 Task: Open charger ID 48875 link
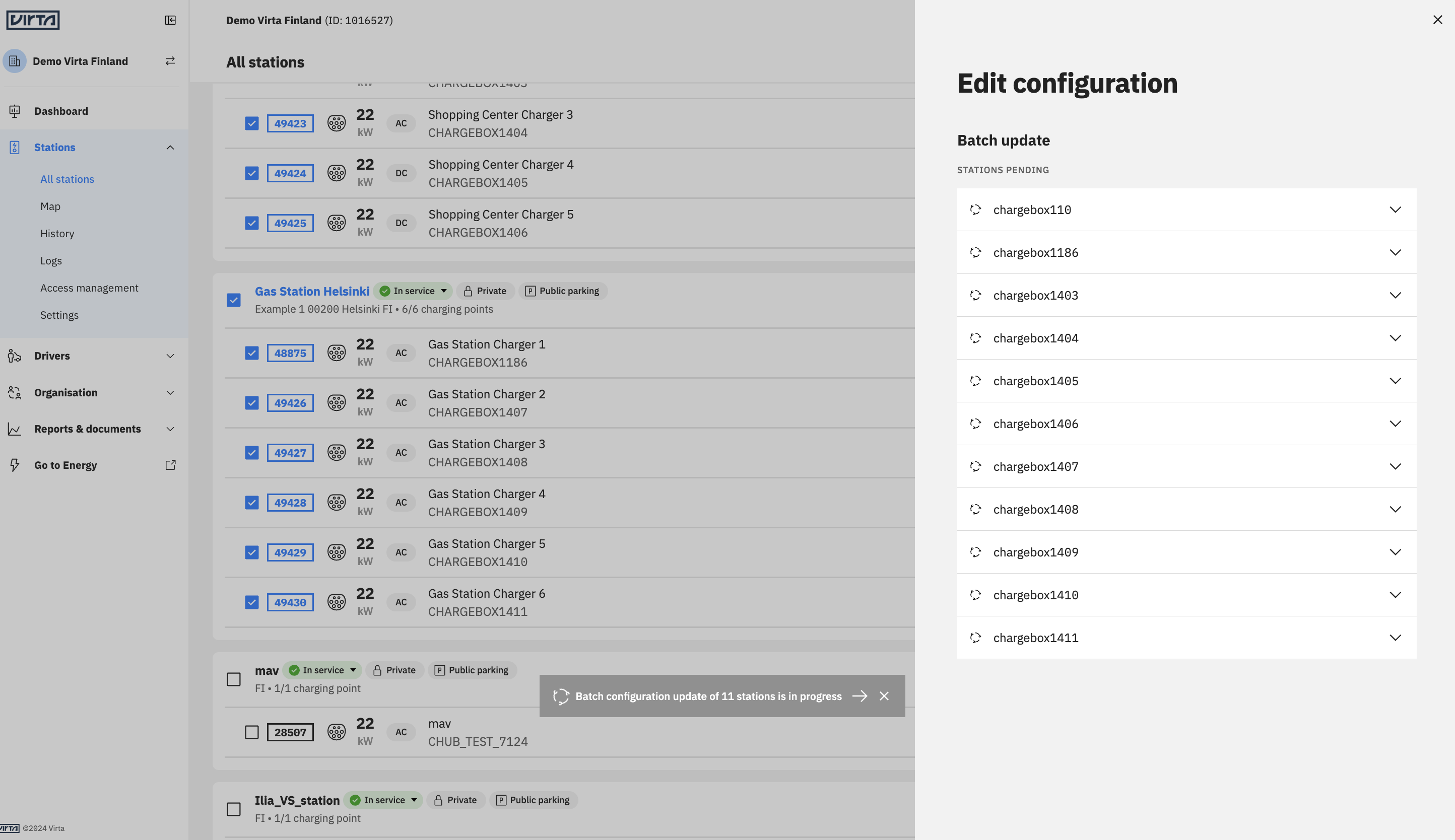click(x=290, y=353)
